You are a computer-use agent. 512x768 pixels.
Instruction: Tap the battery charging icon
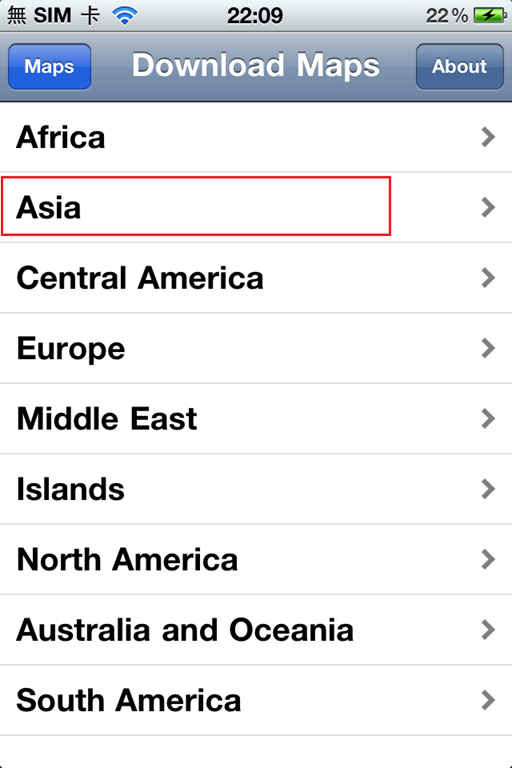click(x=490, y=16)
